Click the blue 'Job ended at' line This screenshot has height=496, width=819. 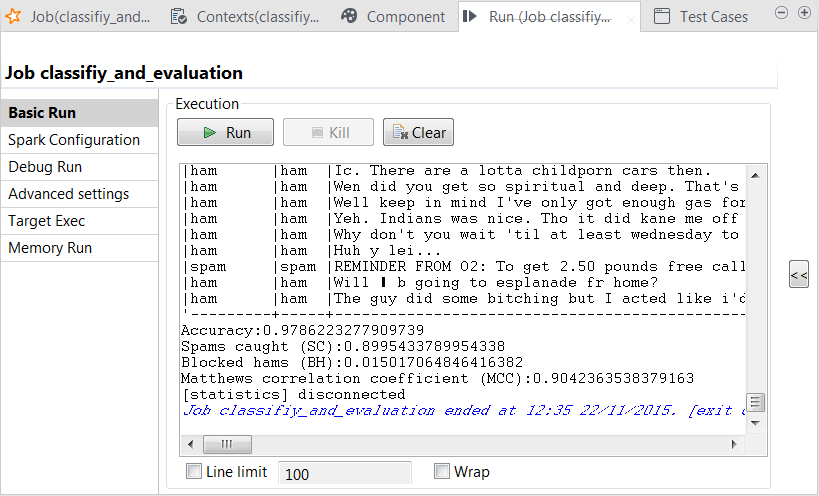tap(464, 410)
